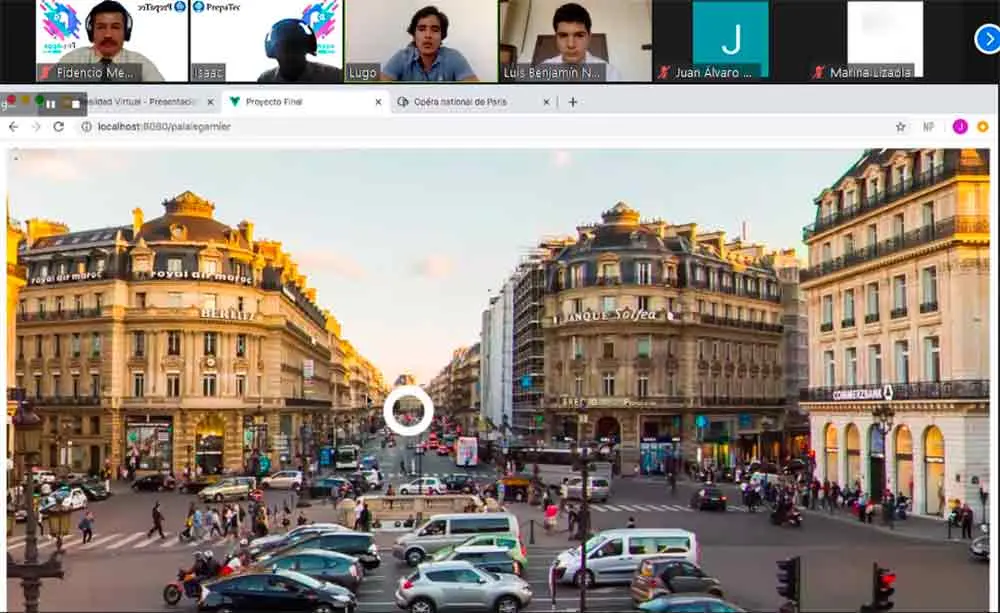Viewport: 1000px width, 613px height.
Task: Select Juan Álvaro's participant tile
Action: (x=730, y=40)
